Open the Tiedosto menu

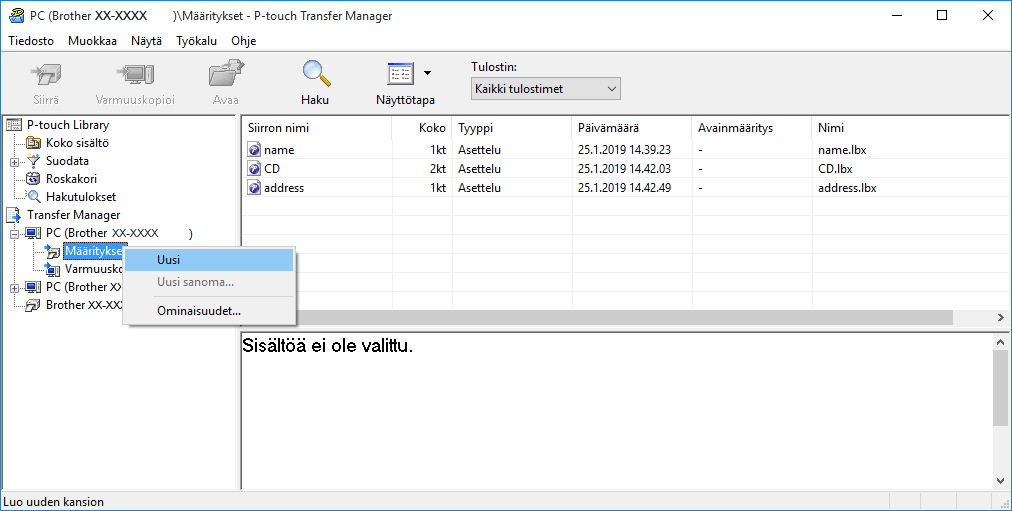tap(31, 41)
